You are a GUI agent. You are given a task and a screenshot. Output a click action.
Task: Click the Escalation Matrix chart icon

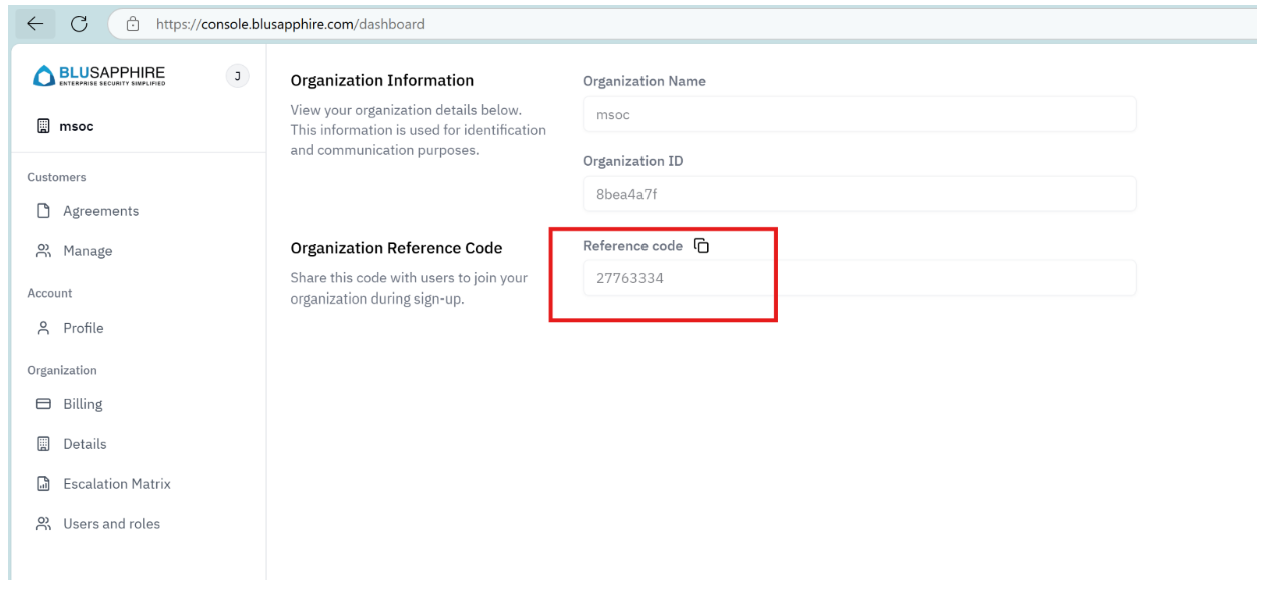(x=43, y=484)
